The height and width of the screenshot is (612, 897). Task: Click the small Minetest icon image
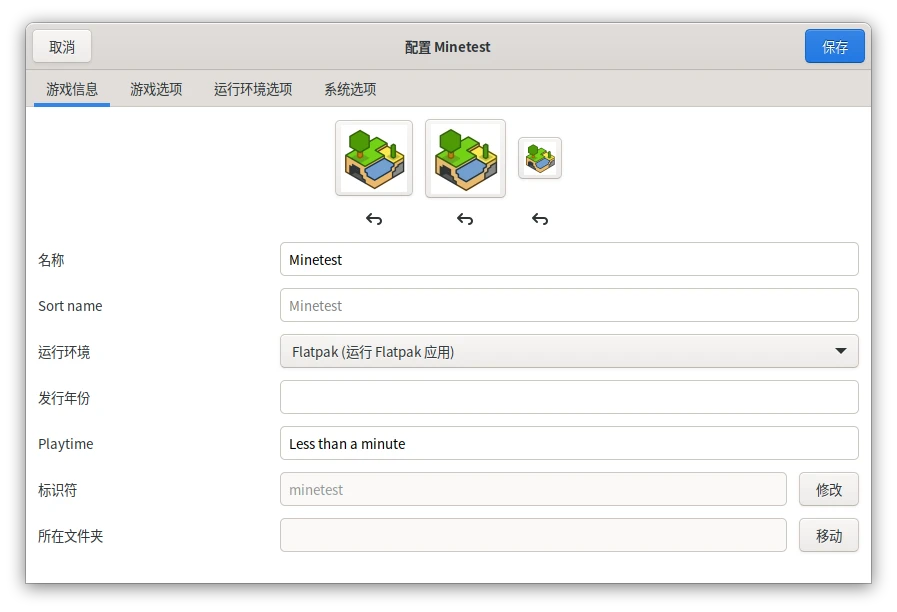(x=540, y=158)
